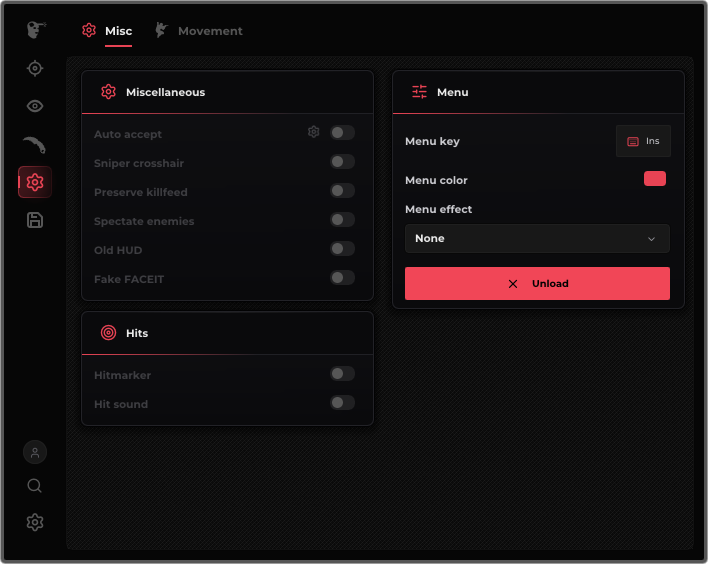
Task: Enable Fake FACEIT switch
Action: [342, 278]
